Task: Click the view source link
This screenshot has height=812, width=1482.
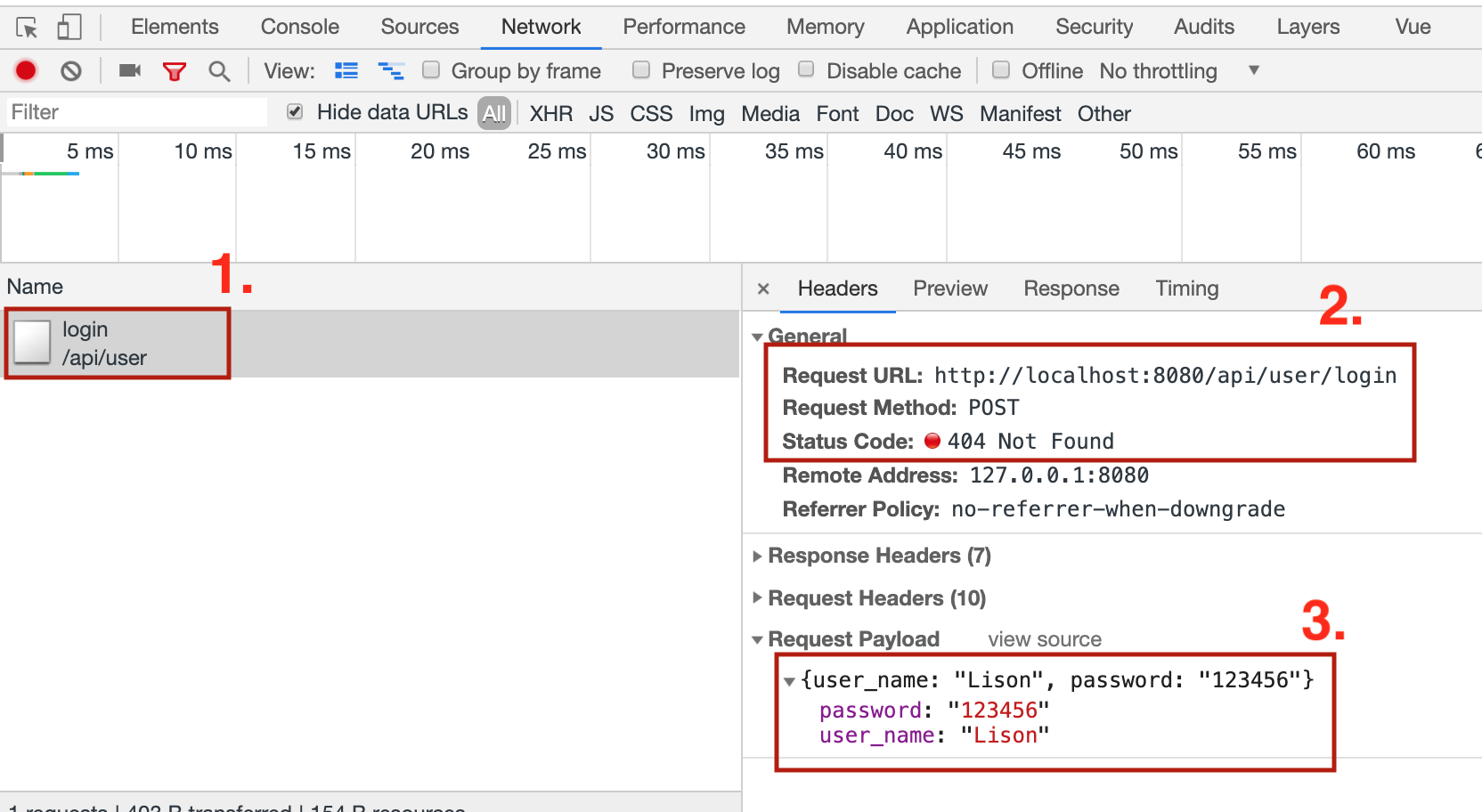Action: coord(1044,639)
